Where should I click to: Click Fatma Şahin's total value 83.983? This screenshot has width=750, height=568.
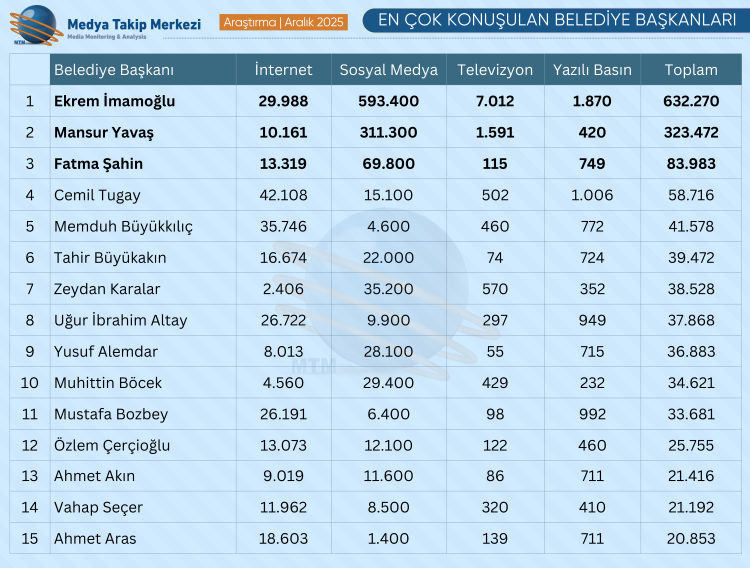point(691,164)
